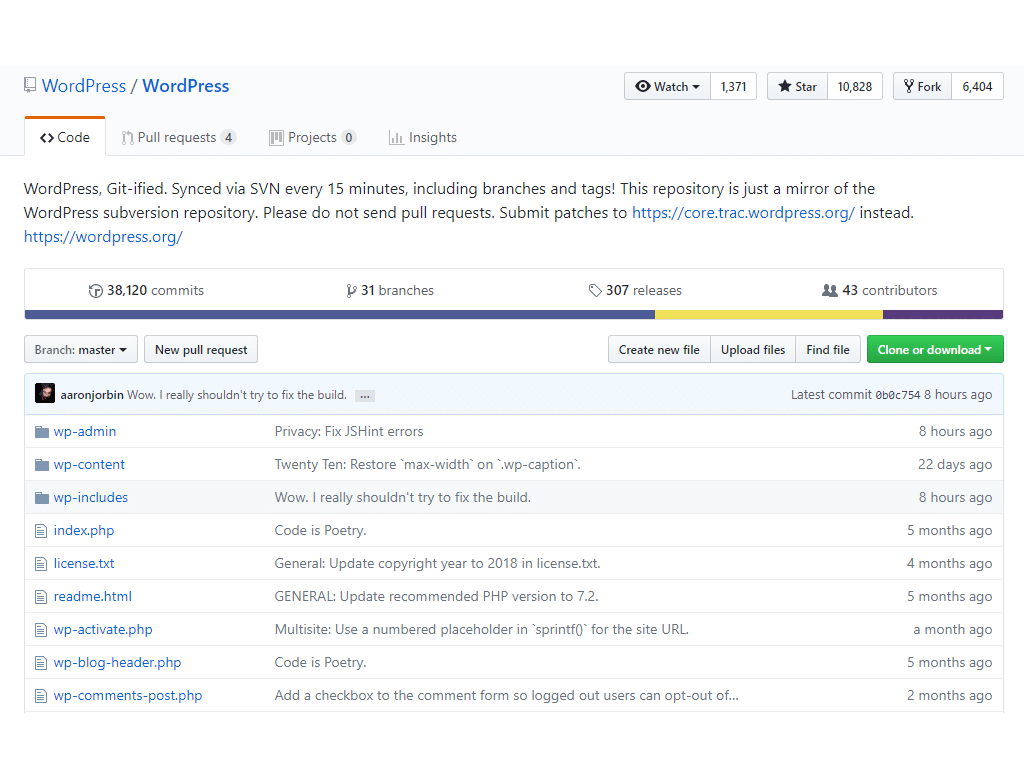
Task: Open the index.php file
Action: (x=84, y=531)
